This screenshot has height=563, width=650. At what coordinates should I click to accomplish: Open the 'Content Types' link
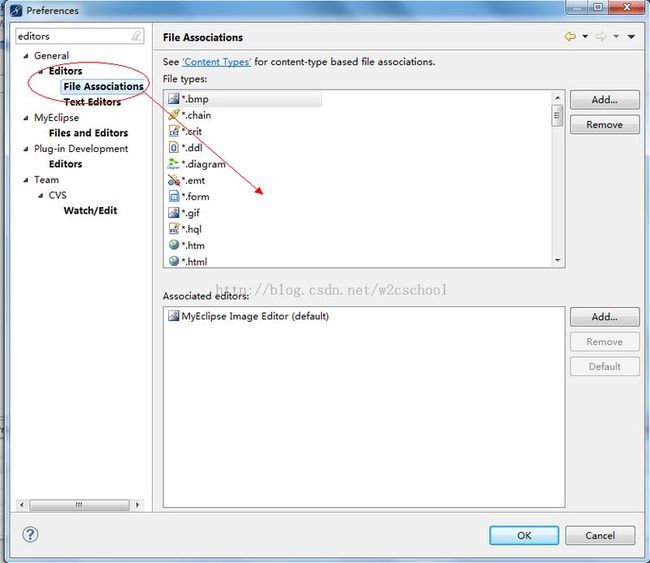point(216,62)
